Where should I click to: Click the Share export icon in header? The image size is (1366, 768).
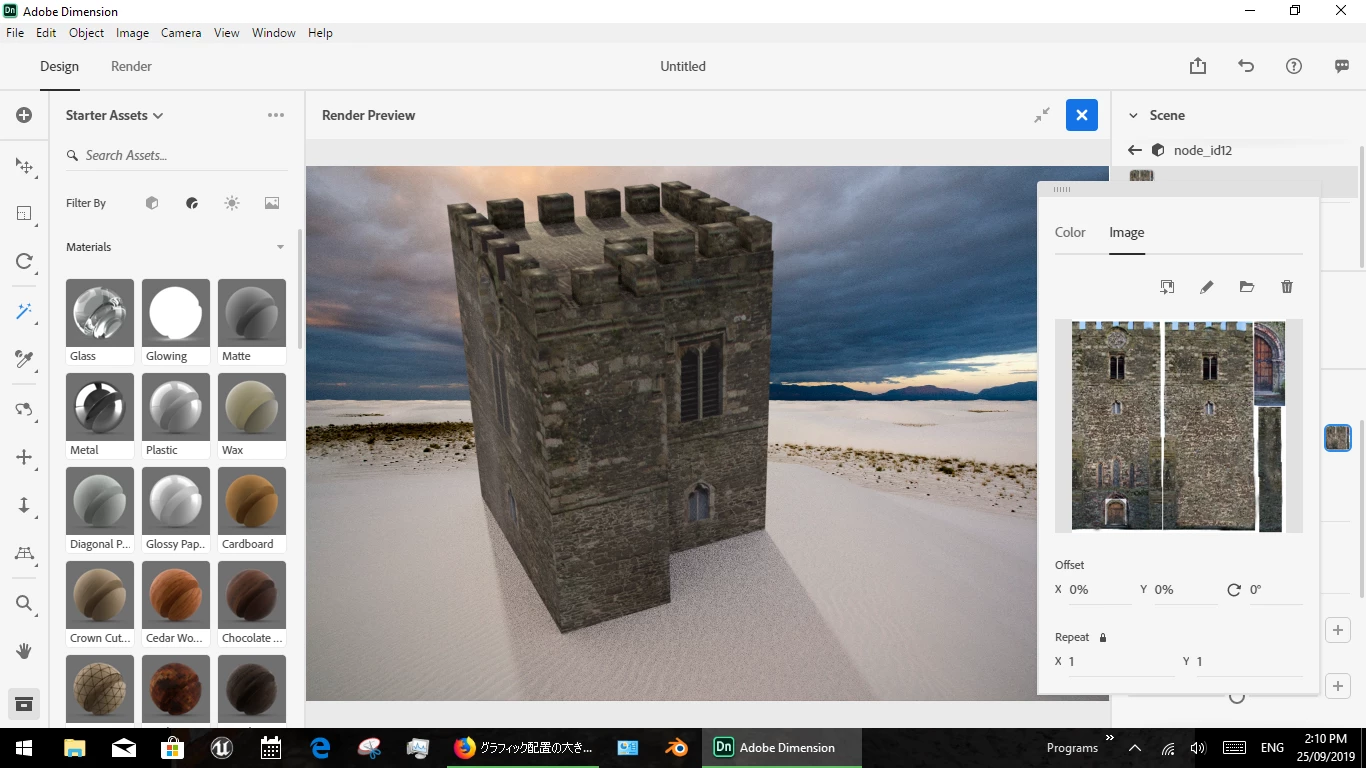click(1198, 66)
